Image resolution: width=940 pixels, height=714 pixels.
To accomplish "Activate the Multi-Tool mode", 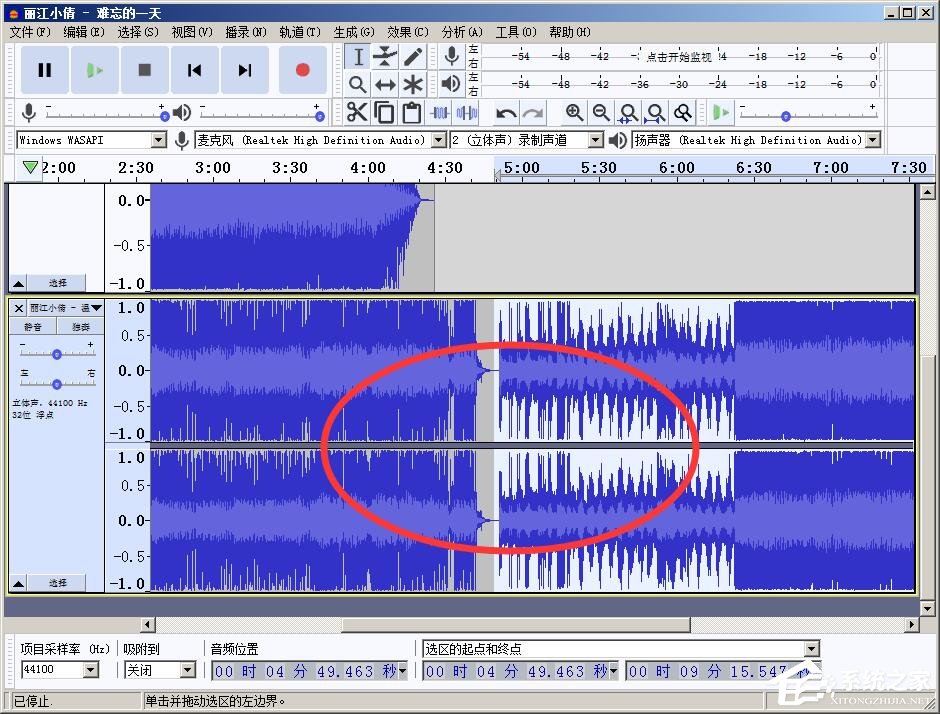I will point(413,84).
